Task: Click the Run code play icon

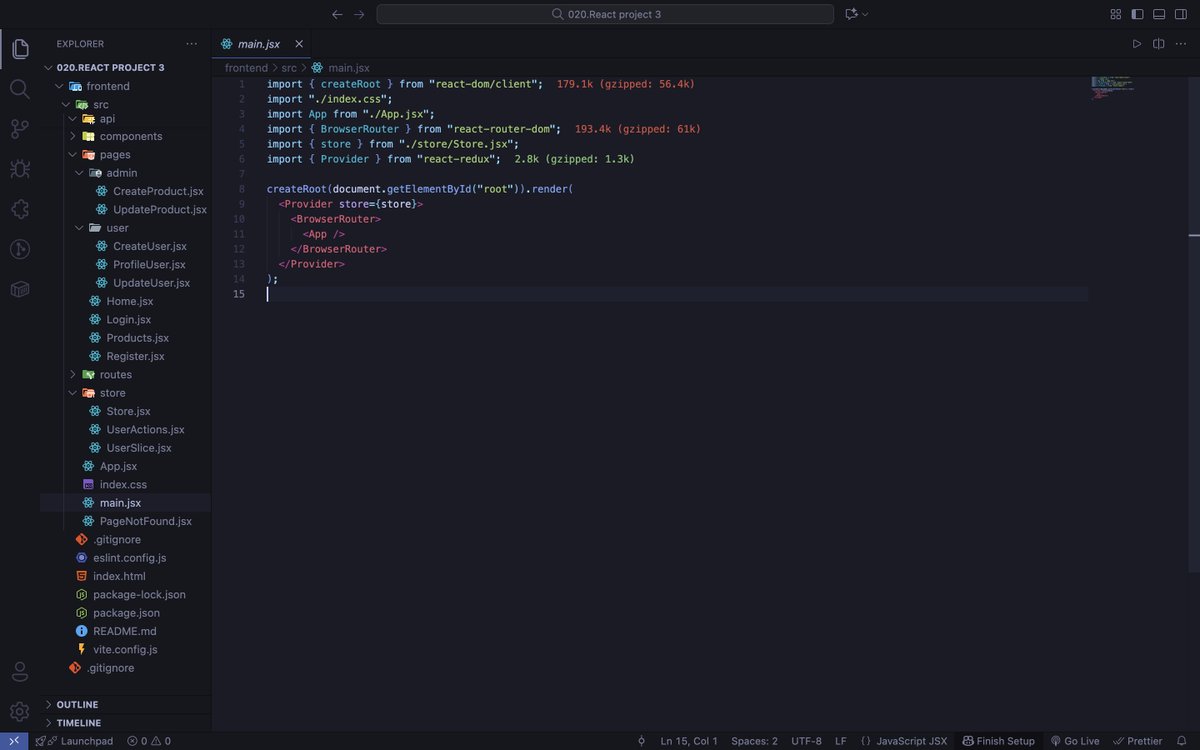Action: (1137, 44)
